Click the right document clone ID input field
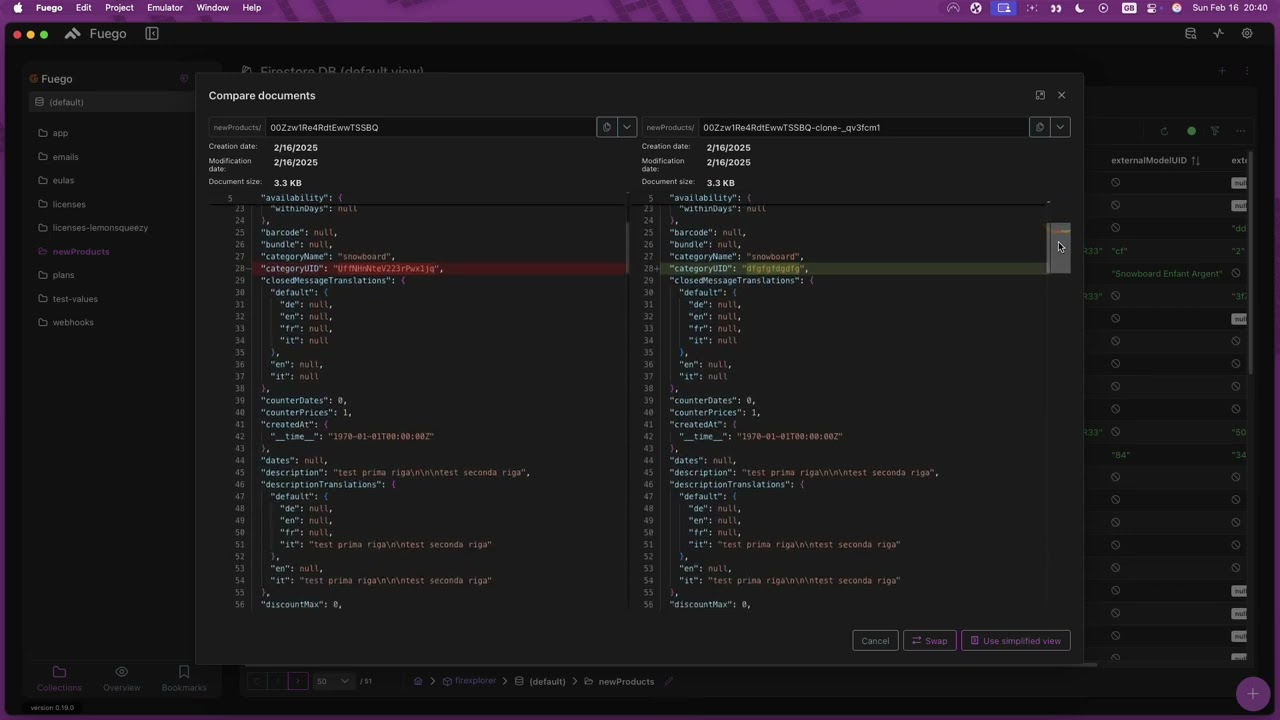The image size is (1280, 720). pos(863,127)
